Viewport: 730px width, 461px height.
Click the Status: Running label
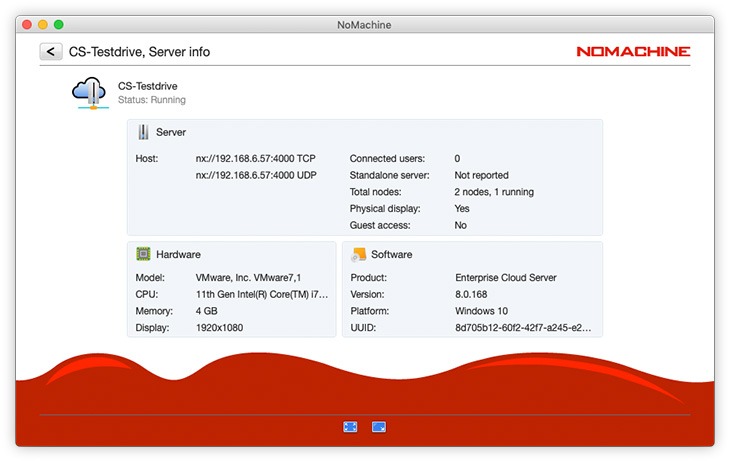pos(151,100)
